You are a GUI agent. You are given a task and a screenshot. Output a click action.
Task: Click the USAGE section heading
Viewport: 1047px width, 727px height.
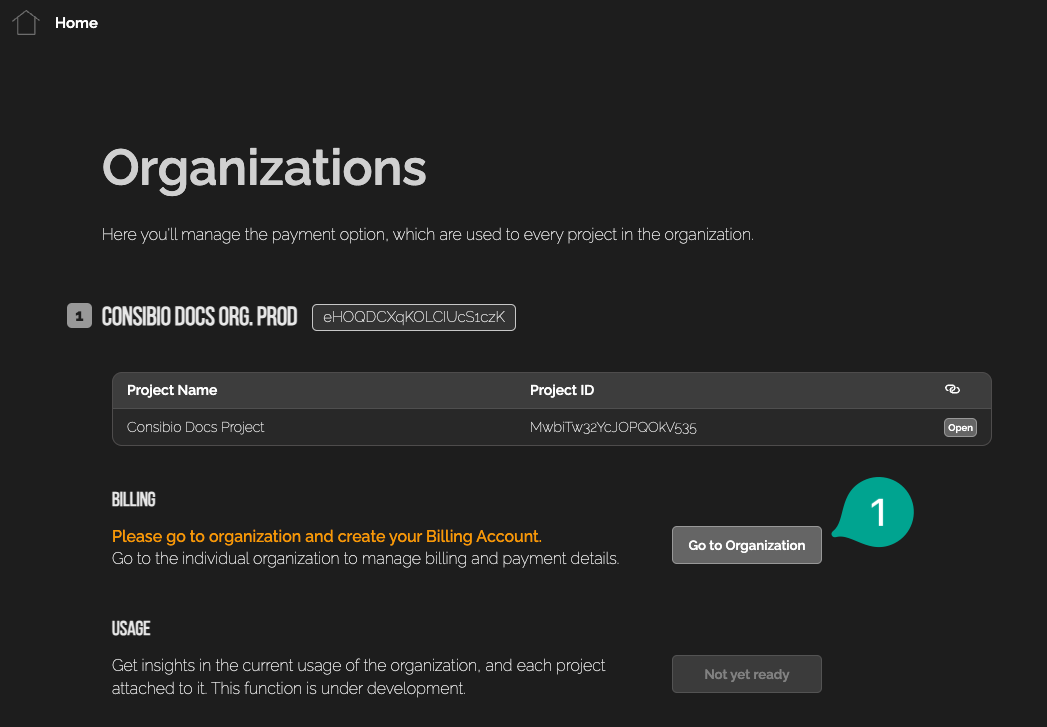coord(131,628)
